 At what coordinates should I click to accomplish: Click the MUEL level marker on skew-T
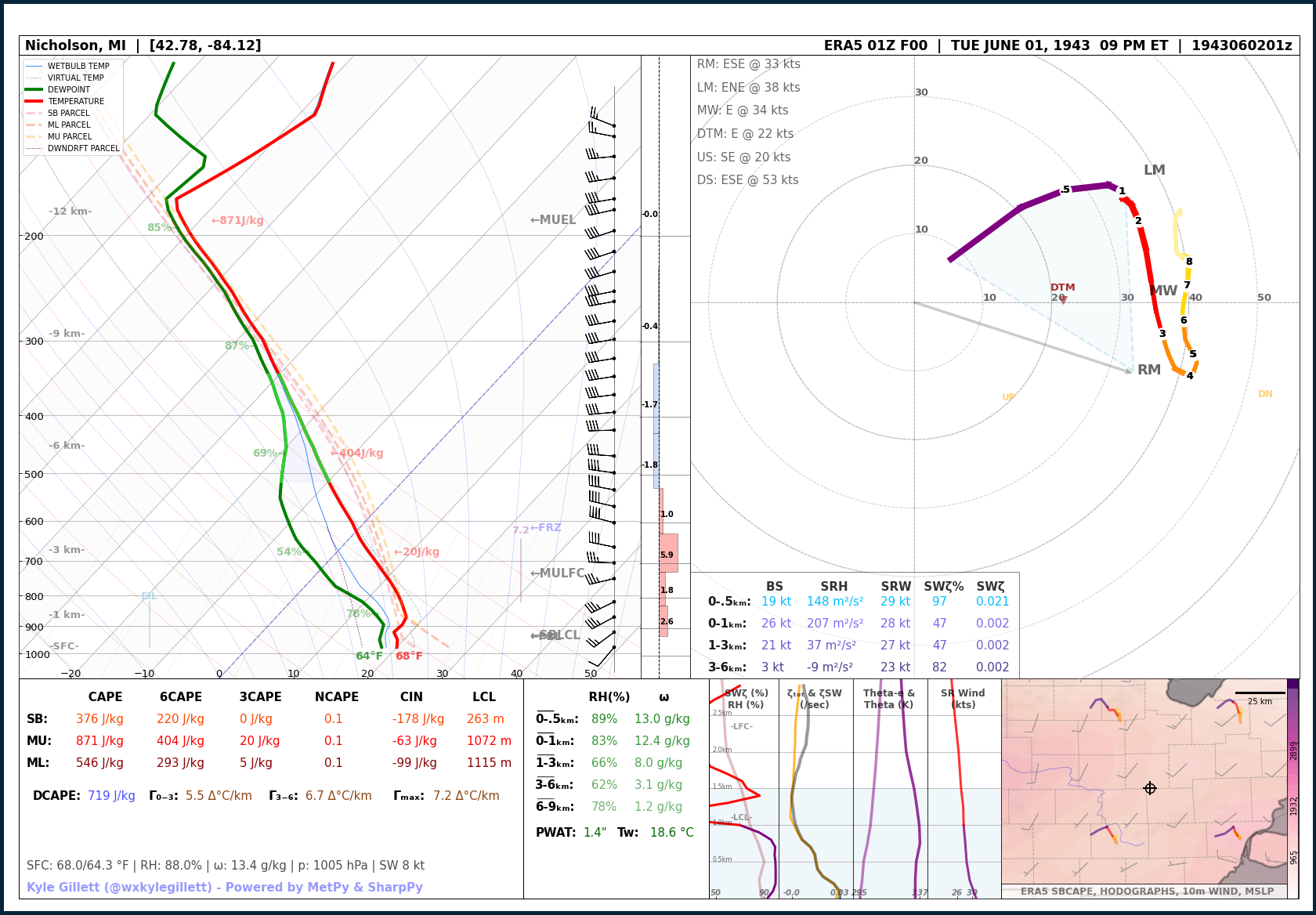[553, 220]
